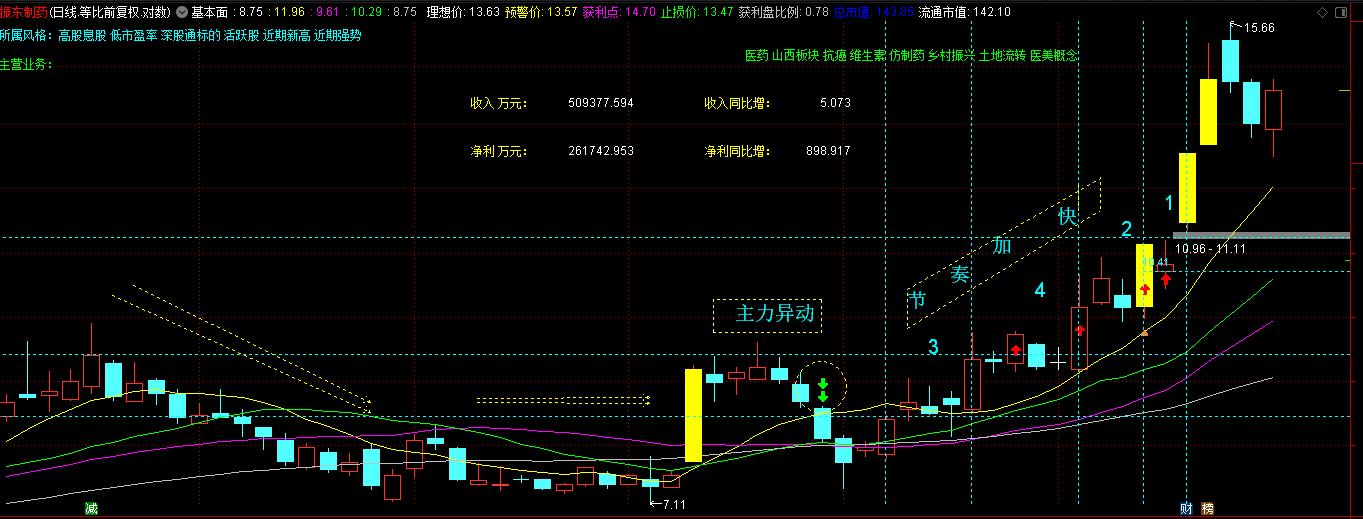
Task: Click the 7.11 low price label
Action: [673, 505]
